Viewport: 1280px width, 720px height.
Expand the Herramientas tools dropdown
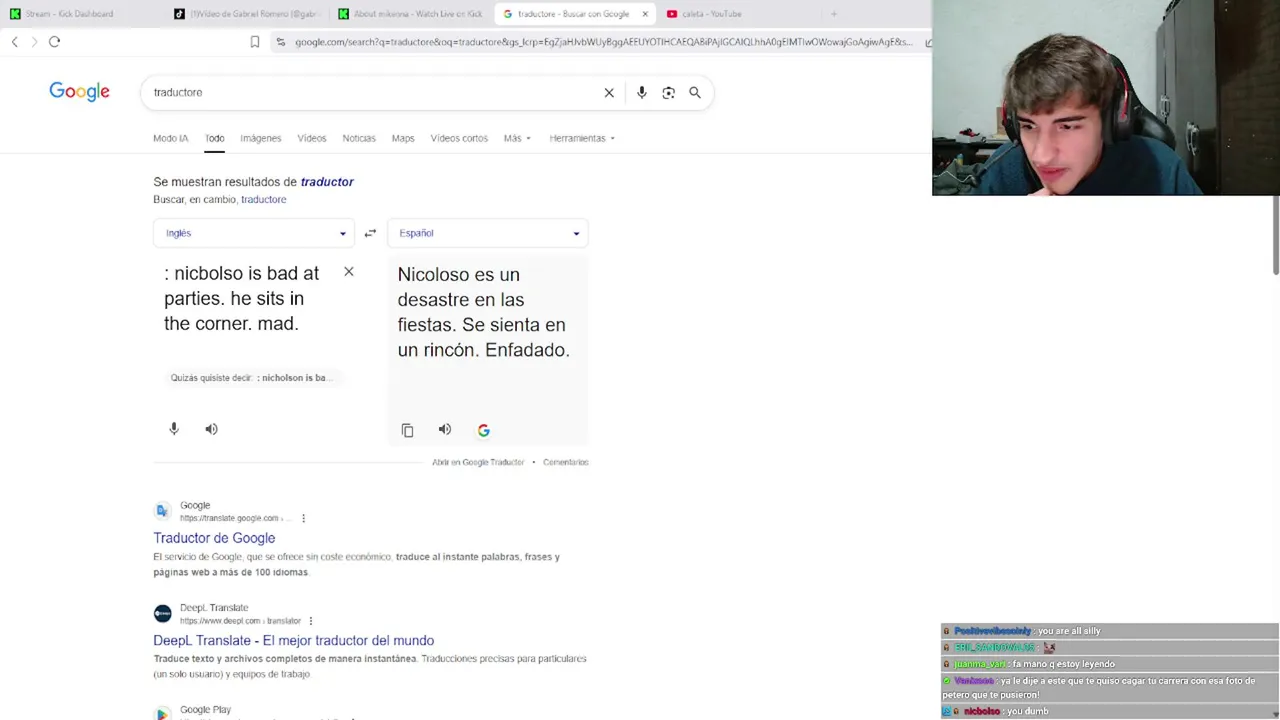tap(582, 138)
